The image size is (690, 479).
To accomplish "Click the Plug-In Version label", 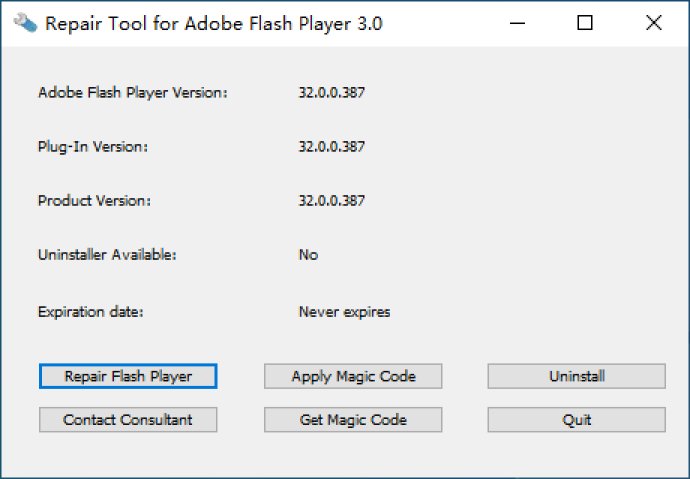I will 93,146.
